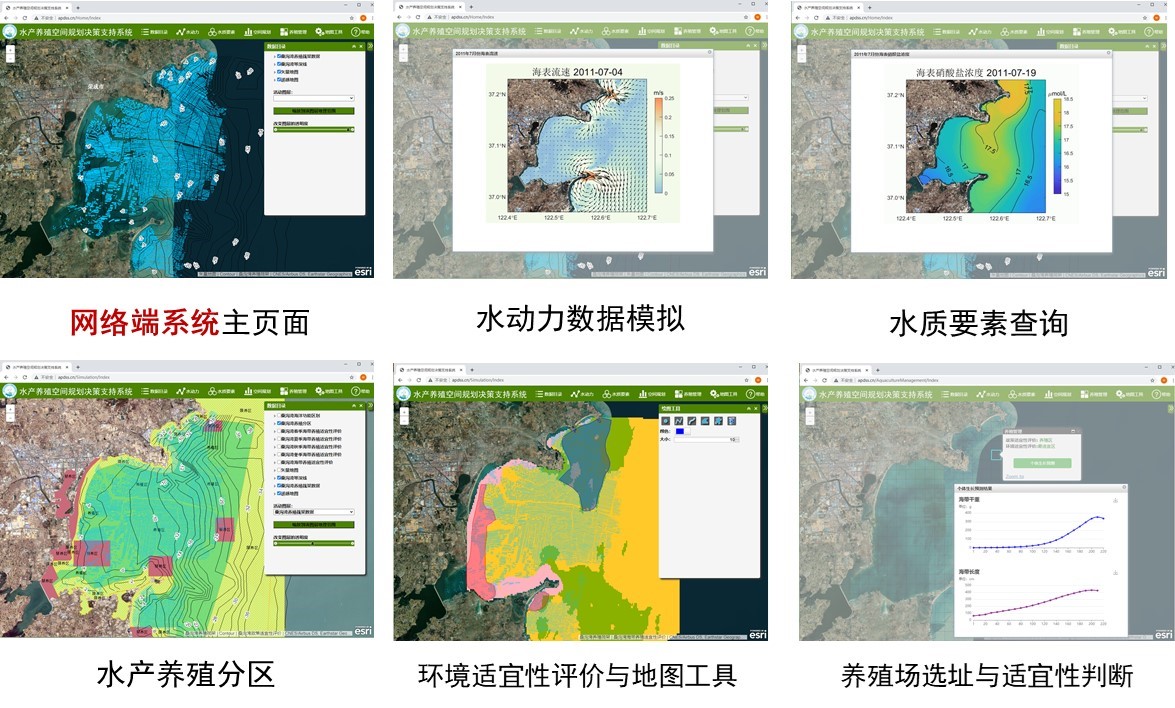Expand the 桑沟湾等深线 tree node on 网络端系统主页面
The image size is (1175, 708).
pos(273,64)
